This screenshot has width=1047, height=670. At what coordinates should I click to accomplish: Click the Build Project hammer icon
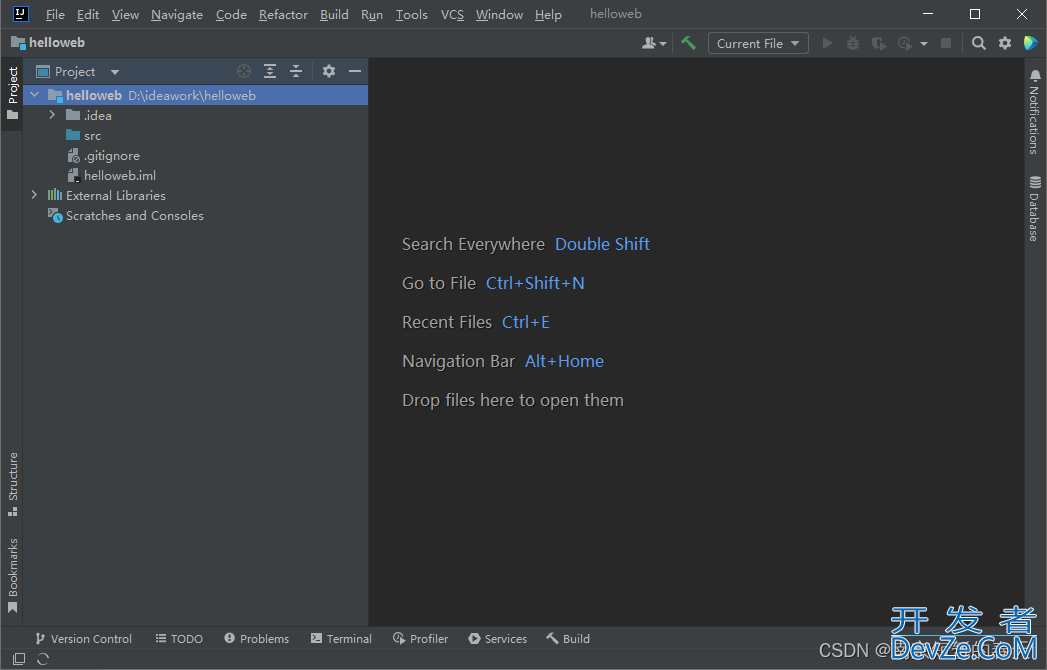click(x=688, y=43)
